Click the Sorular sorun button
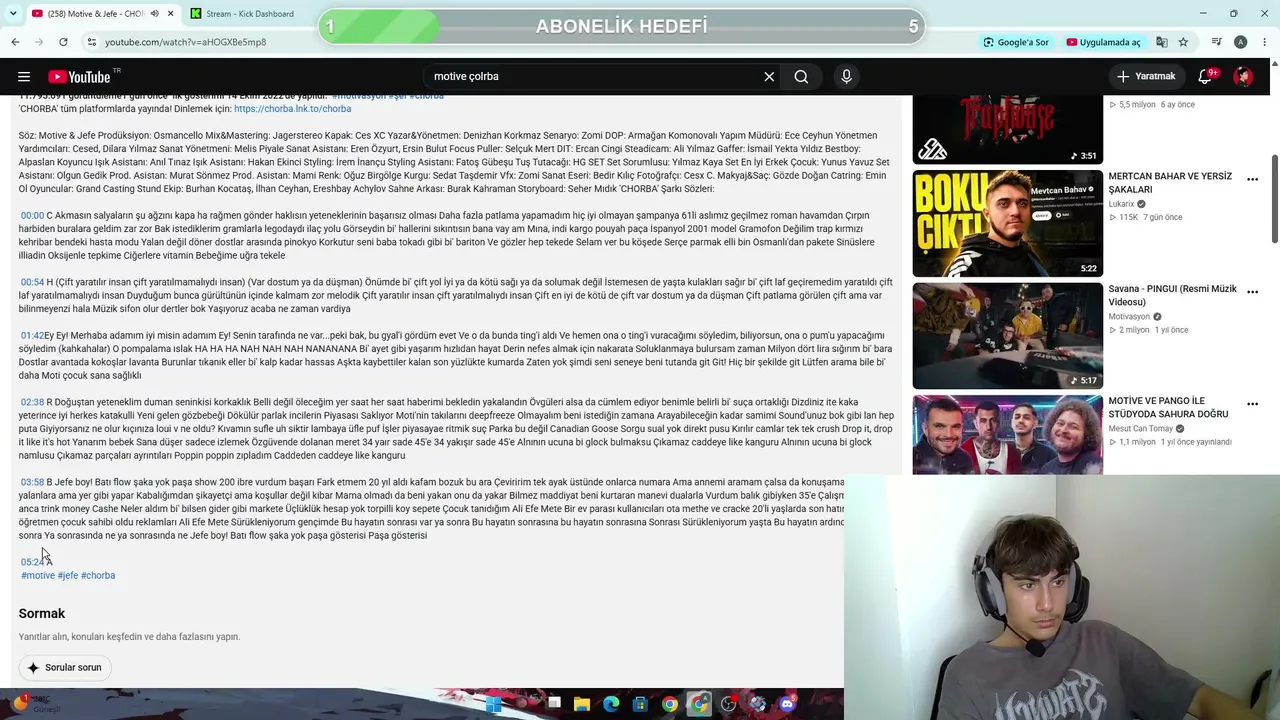This screenshot has width=1280, height=720. pos(65,667)
